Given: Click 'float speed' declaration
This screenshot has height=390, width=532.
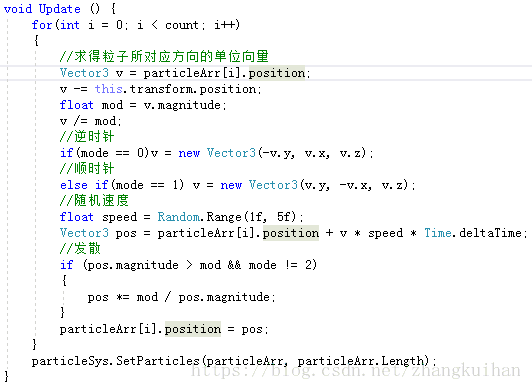Looking at the screenshot, I should click(x=98, y=217).
